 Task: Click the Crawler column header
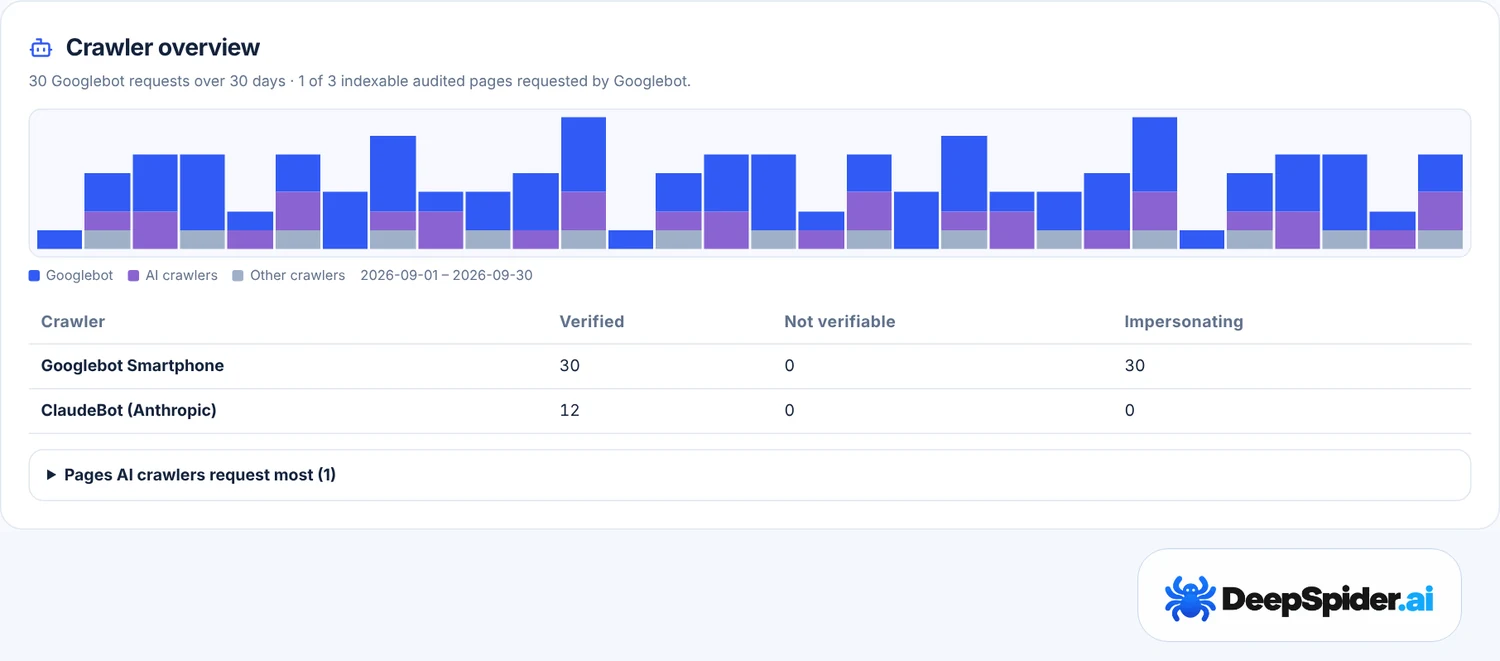click(73, 322)
